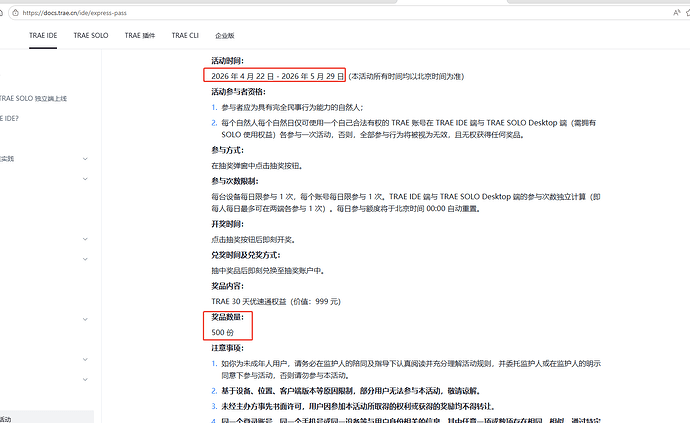Image resolution: width=690 pixels, height=423 pixels.
Task: Switch to the TRAE SOLO tab
Action: 91,35
